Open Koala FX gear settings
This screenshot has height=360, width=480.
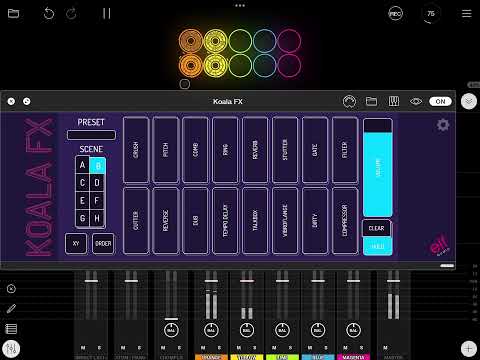click(443, 125)
